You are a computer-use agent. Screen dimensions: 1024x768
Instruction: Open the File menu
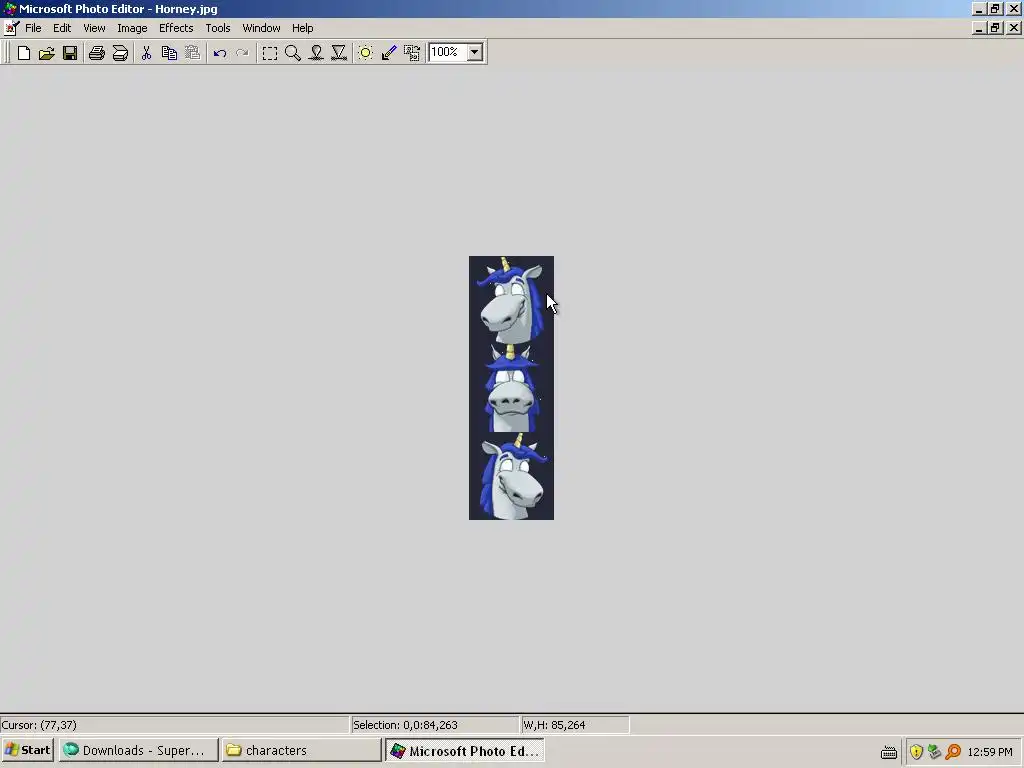(33, 28)
